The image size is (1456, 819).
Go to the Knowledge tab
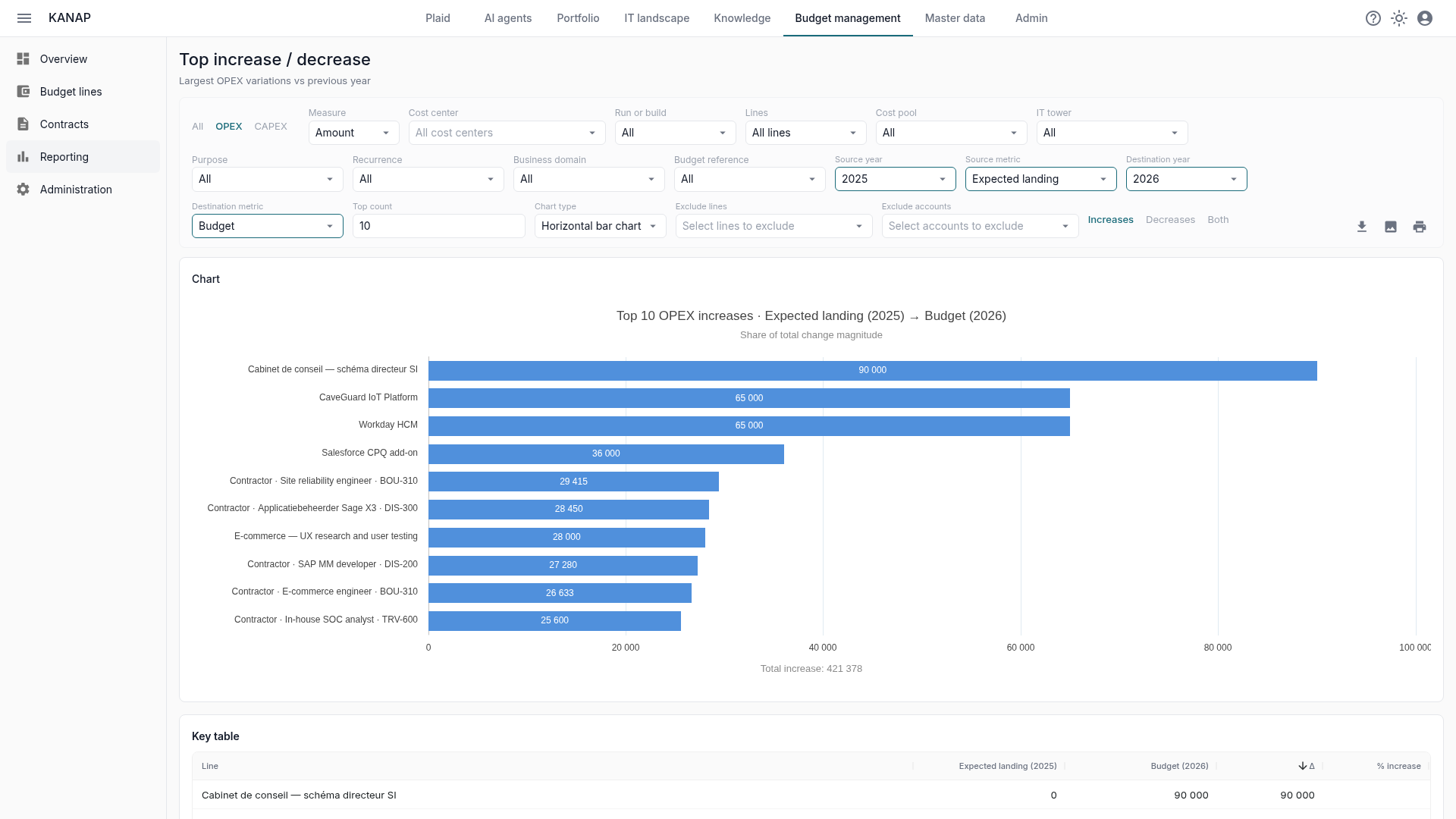pos(742,18)
